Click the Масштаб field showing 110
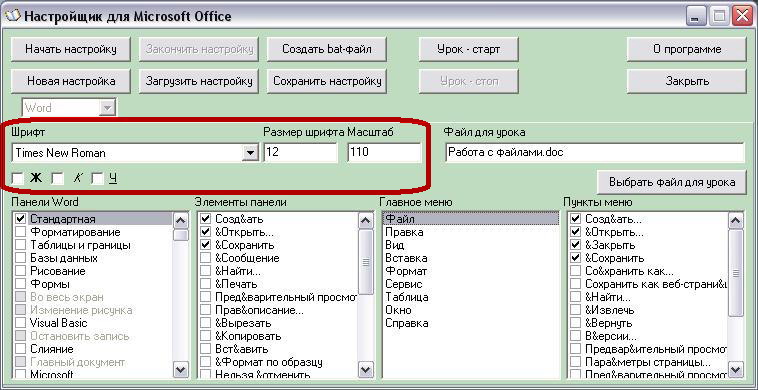 click(384, 153)
